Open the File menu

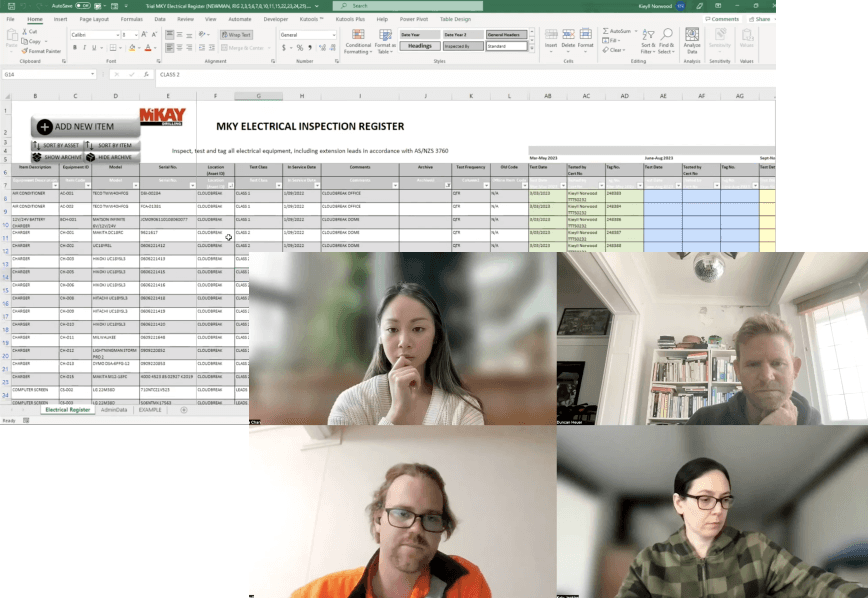pyautogui.click(x=11, y=19)
